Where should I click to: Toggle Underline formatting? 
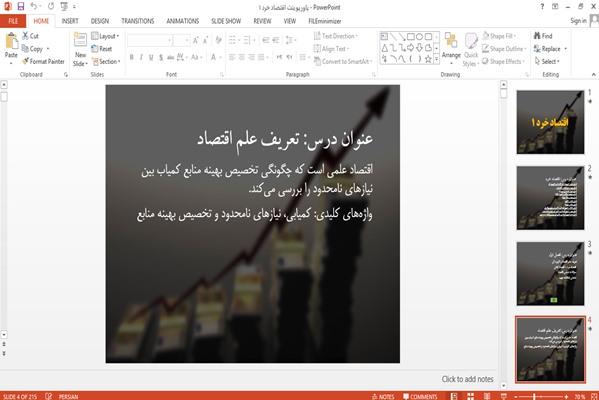(x=151, y=57)
